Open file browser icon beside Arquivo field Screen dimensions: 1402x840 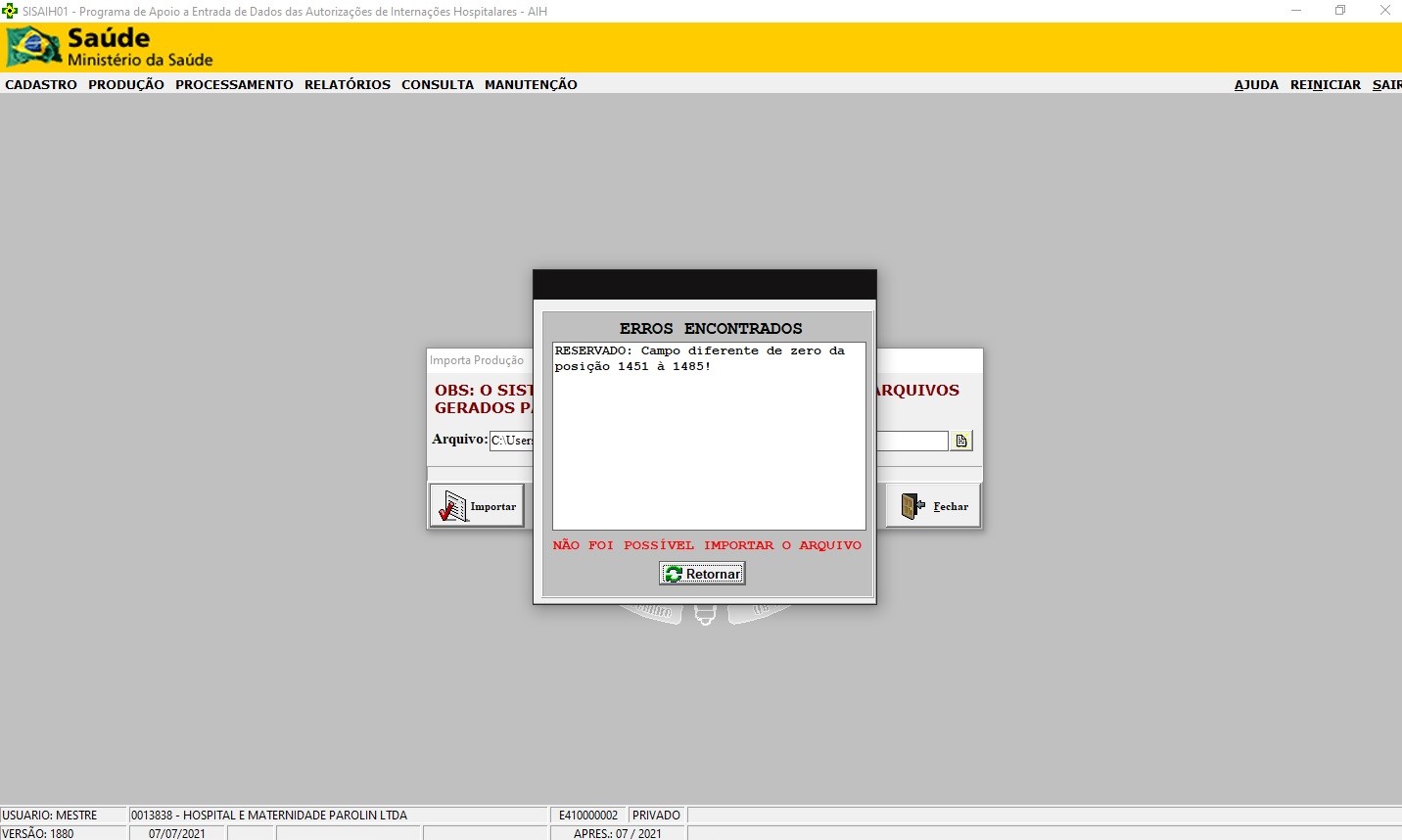[961, 441]
